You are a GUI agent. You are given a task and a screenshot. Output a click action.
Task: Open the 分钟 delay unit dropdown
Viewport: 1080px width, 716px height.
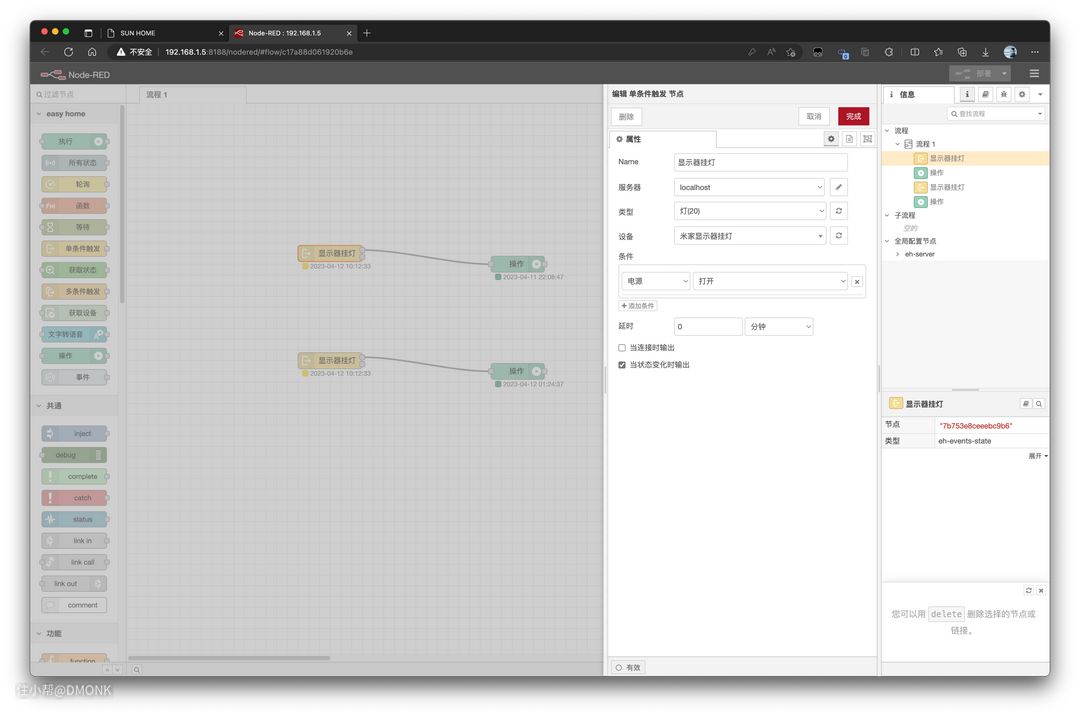[x=779, y=327]
